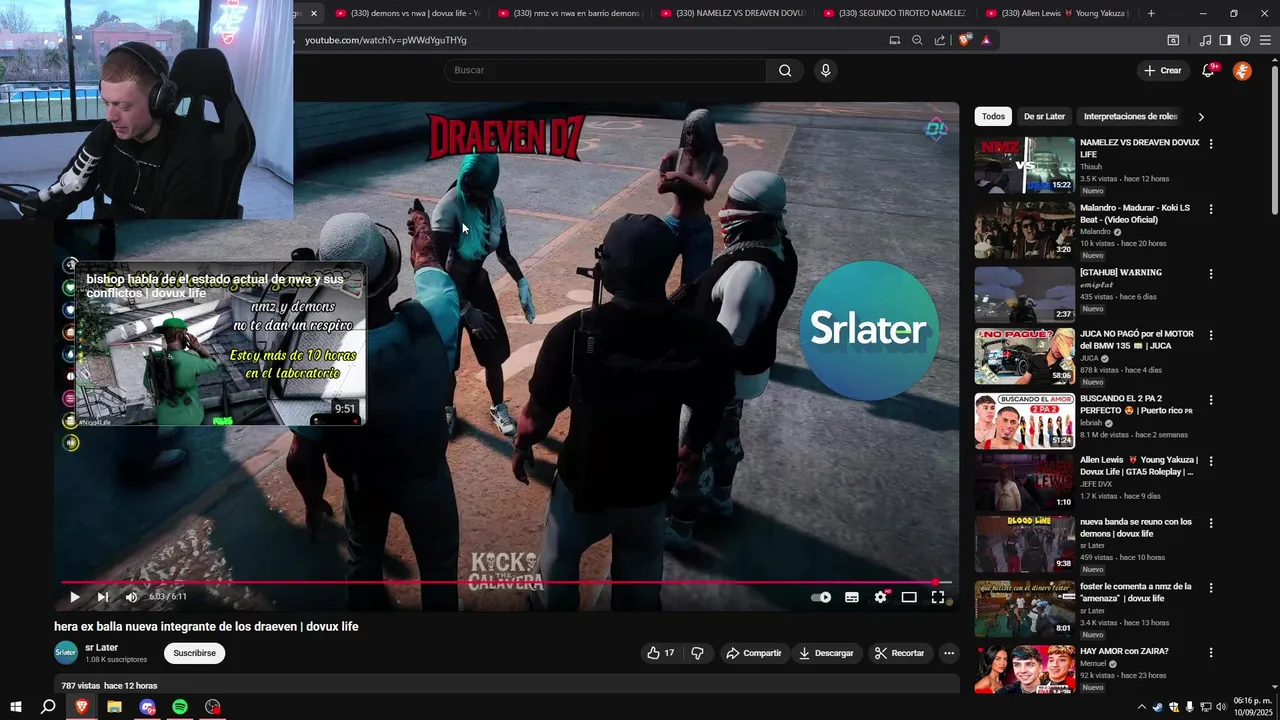Dislike this video
Screen dimensions: 1280x720
697,653
